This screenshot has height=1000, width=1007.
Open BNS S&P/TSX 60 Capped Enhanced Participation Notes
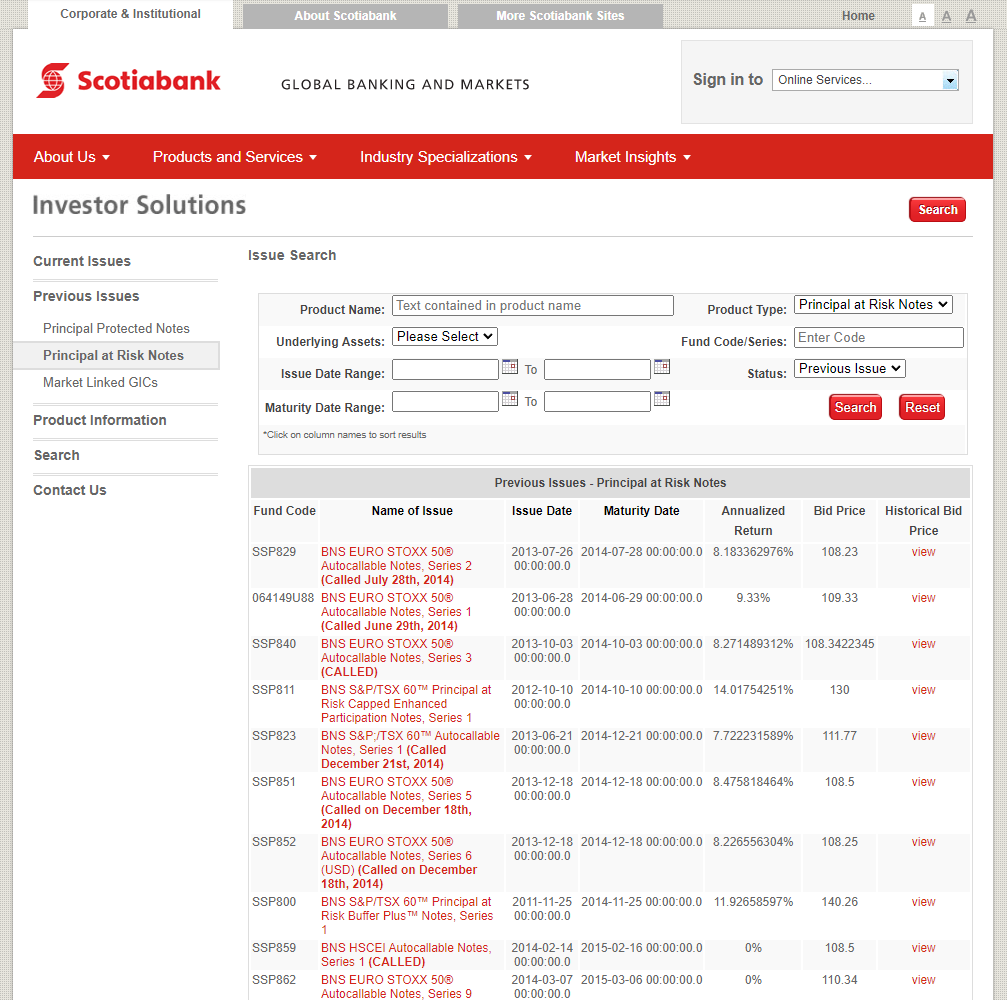point(406,704)
